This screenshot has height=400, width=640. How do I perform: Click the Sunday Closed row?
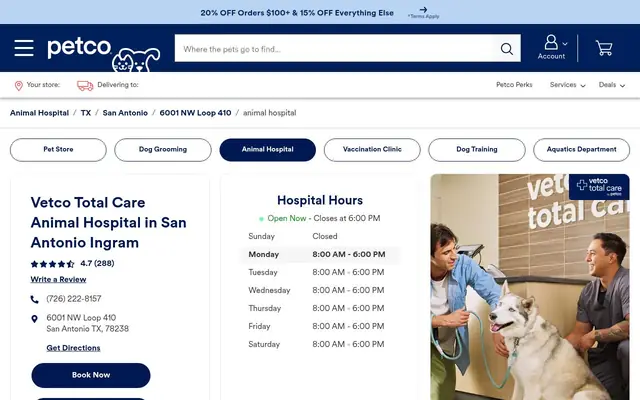coord(320,236)
